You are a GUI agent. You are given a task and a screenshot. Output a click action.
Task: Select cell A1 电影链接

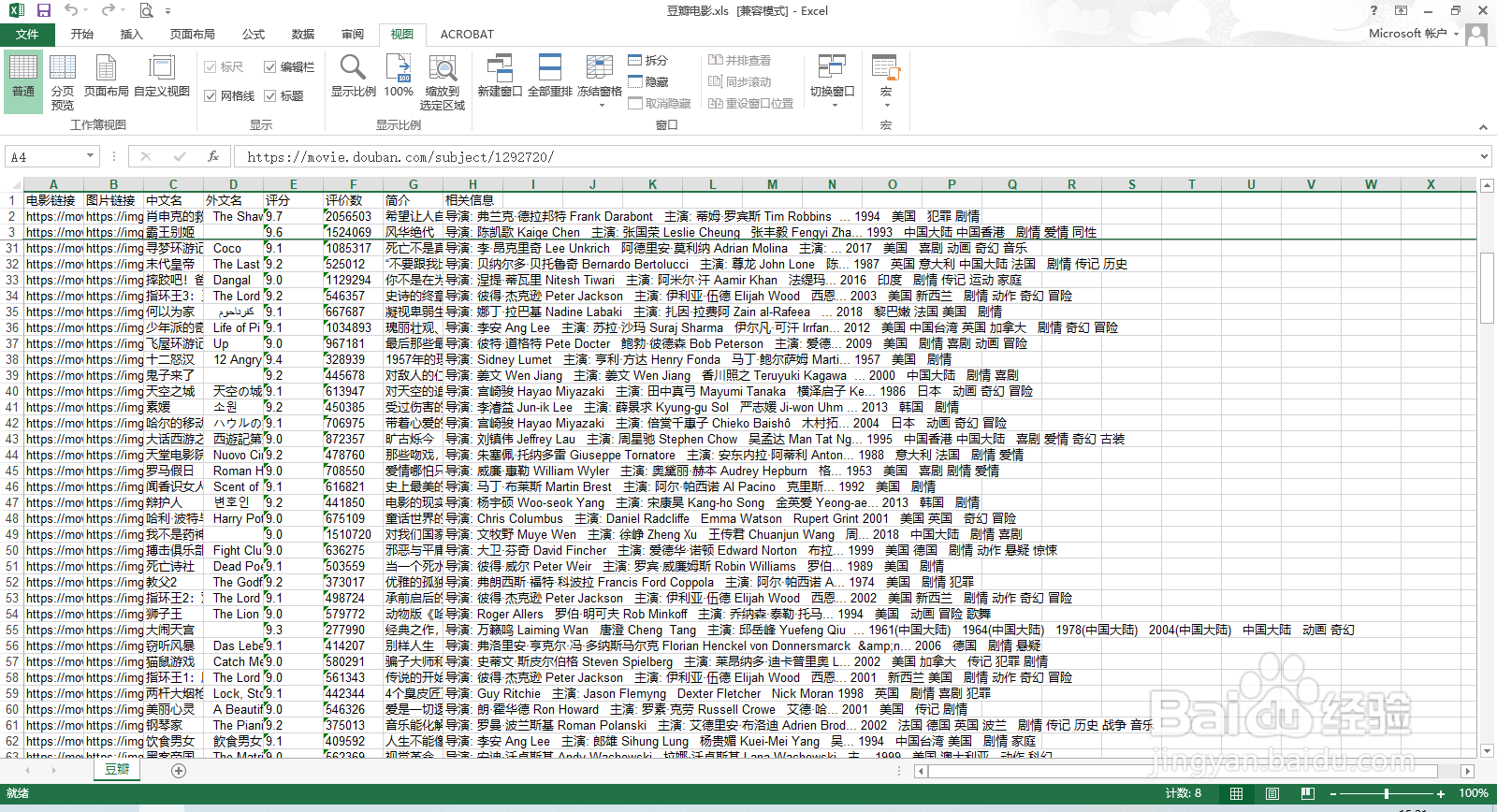53,200
